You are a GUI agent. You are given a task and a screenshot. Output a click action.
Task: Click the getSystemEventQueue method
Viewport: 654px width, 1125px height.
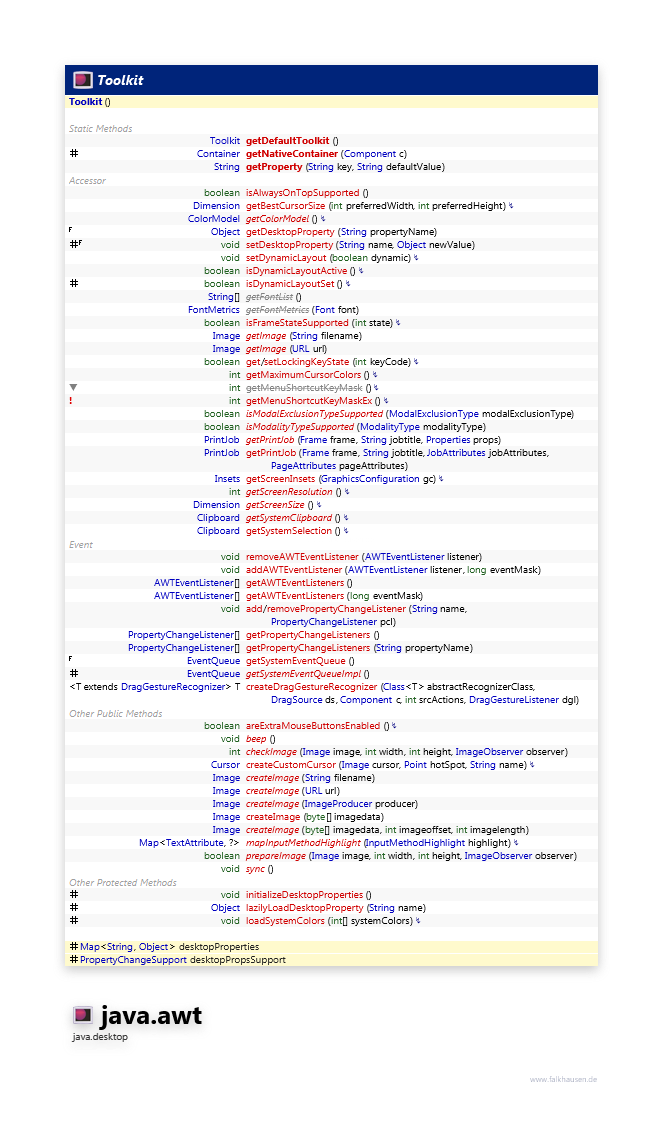[295, 661]
